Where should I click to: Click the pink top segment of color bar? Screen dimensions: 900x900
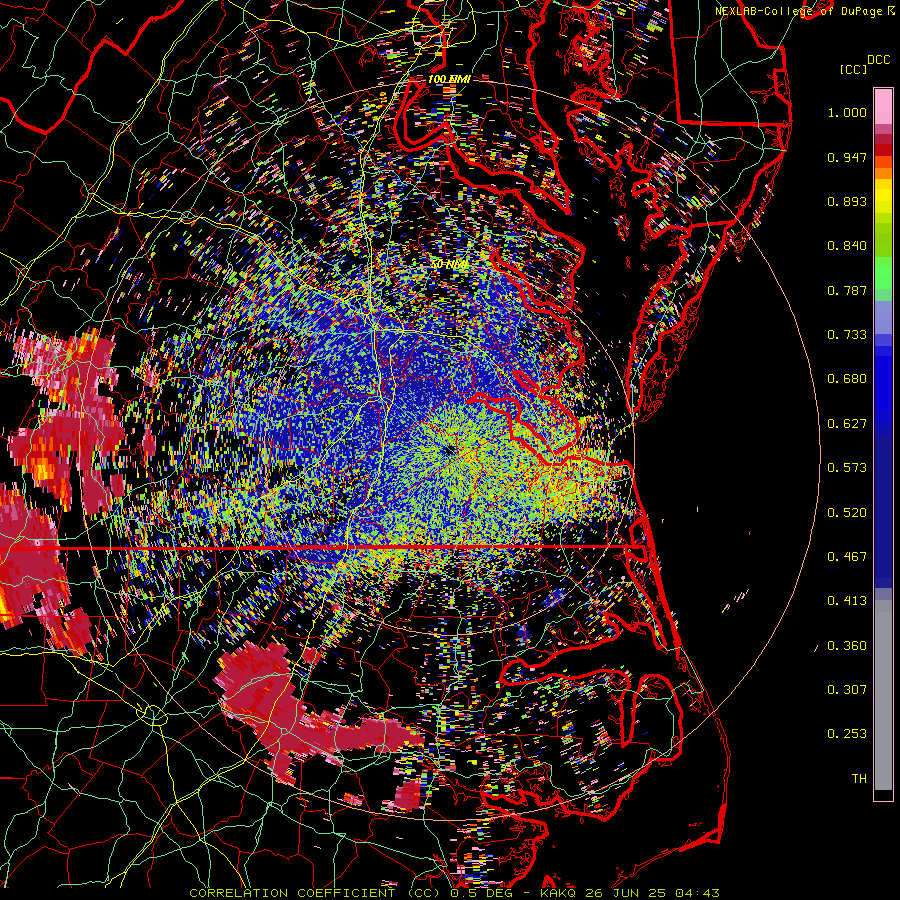point(883,106)
